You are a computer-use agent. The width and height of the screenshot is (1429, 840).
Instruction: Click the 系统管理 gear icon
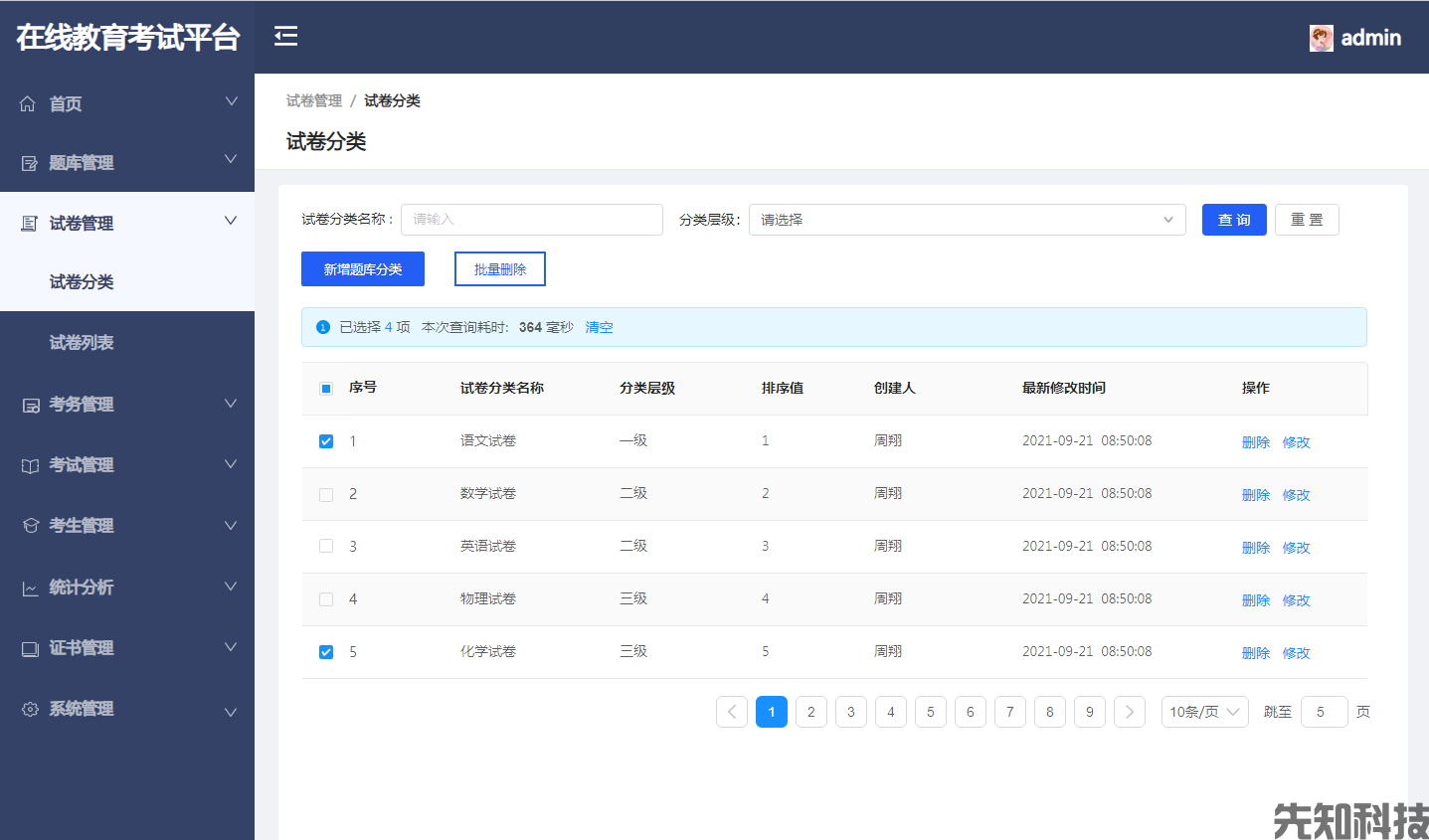(x=31, y=709)
